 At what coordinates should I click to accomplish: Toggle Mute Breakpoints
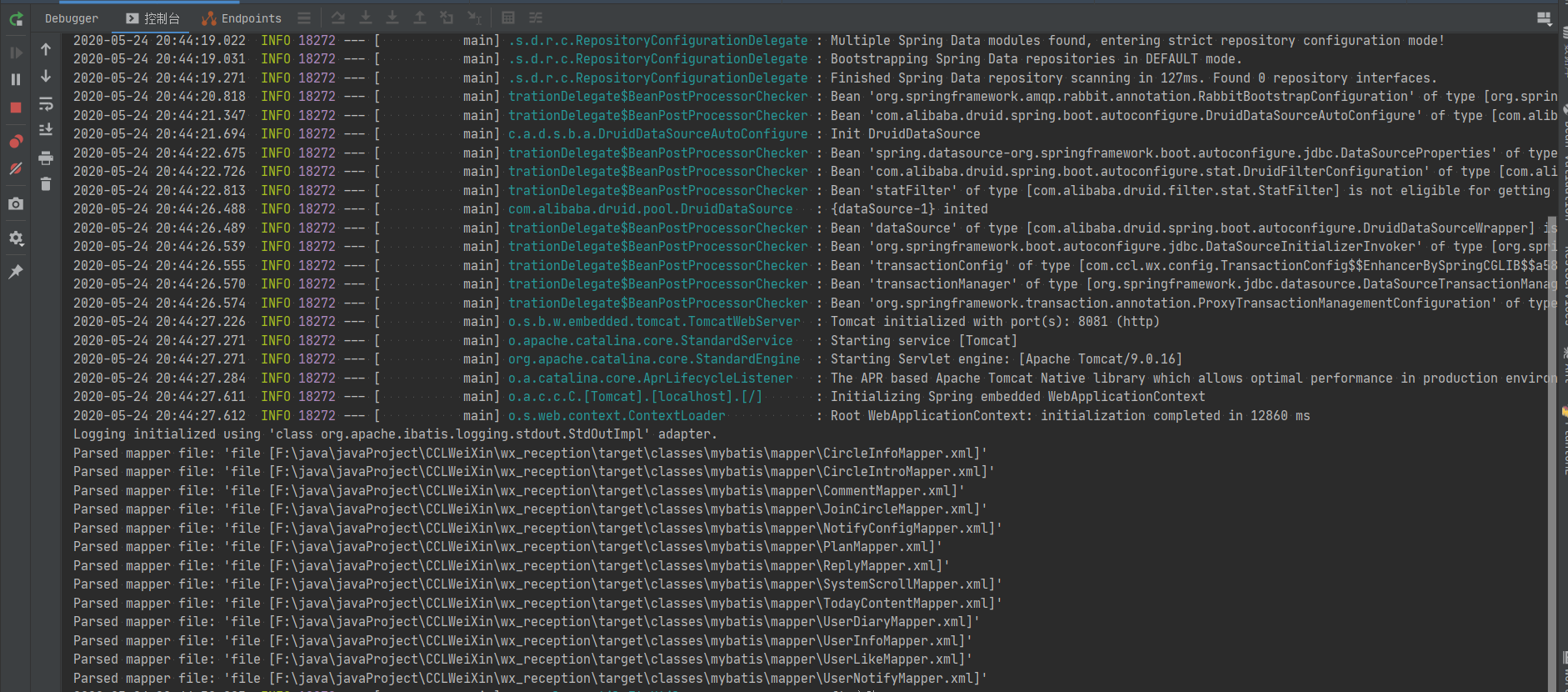(16, 168)
